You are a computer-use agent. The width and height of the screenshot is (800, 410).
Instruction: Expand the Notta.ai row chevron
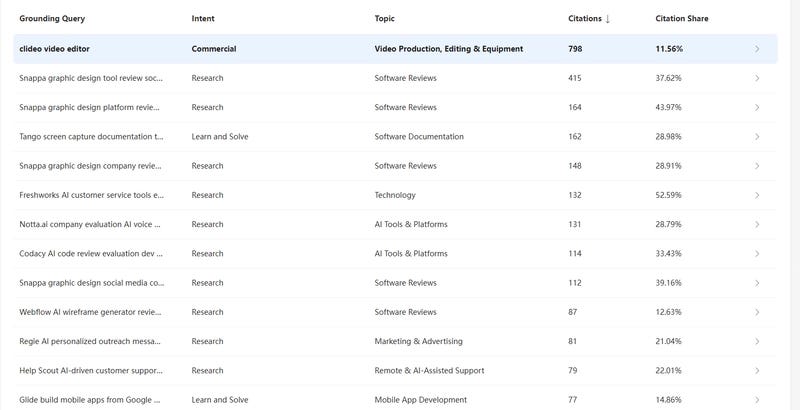pos(757,224)
